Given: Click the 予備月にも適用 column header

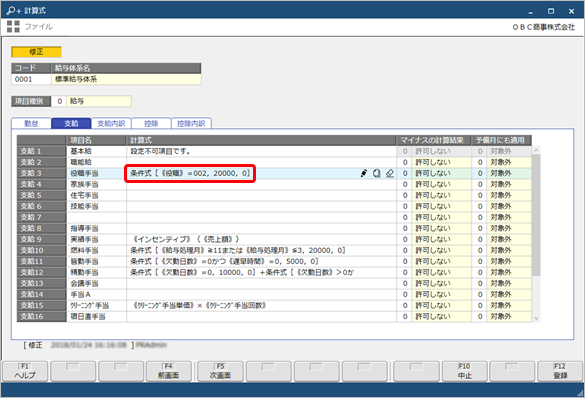Looking at the screenshot, I should (501, 140).
